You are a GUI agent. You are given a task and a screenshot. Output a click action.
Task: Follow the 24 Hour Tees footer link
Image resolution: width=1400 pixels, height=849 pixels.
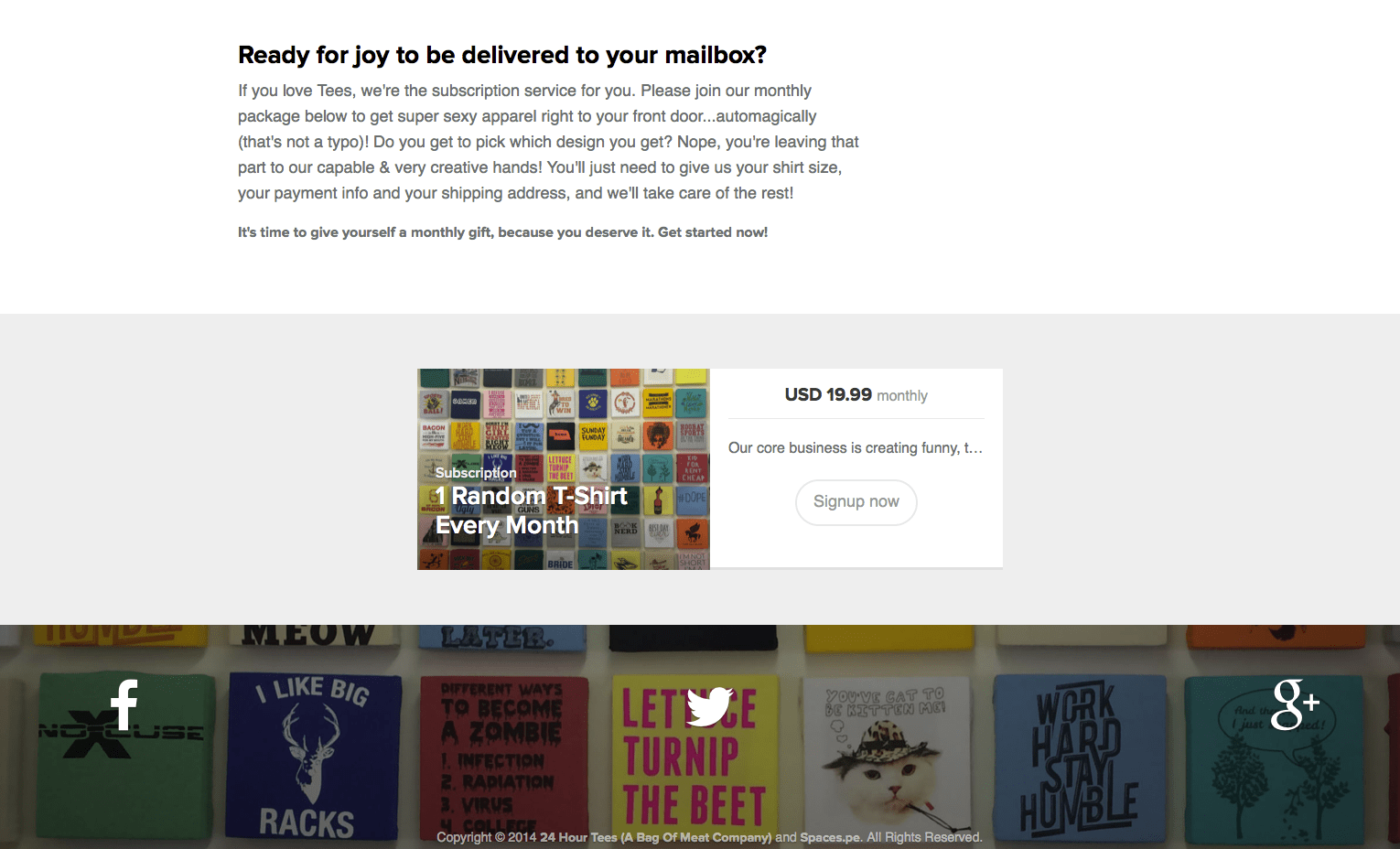pyautogui.click(x=655, y=837)
